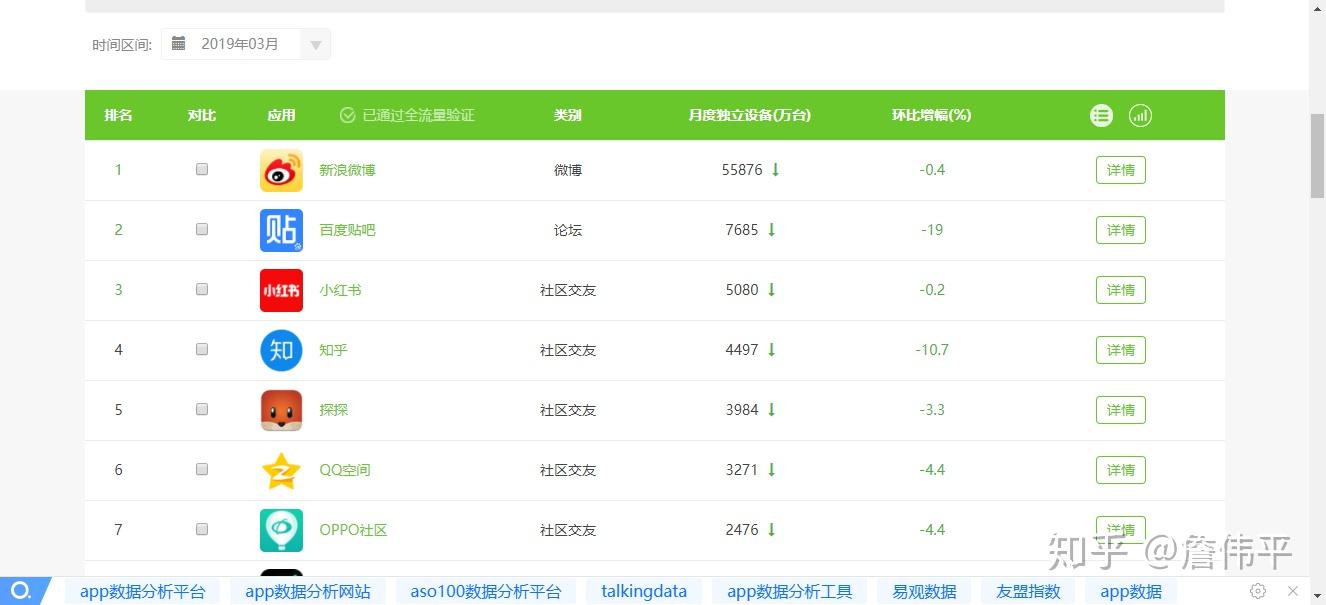Tick compare checkbox for OPPO社区

202,529
